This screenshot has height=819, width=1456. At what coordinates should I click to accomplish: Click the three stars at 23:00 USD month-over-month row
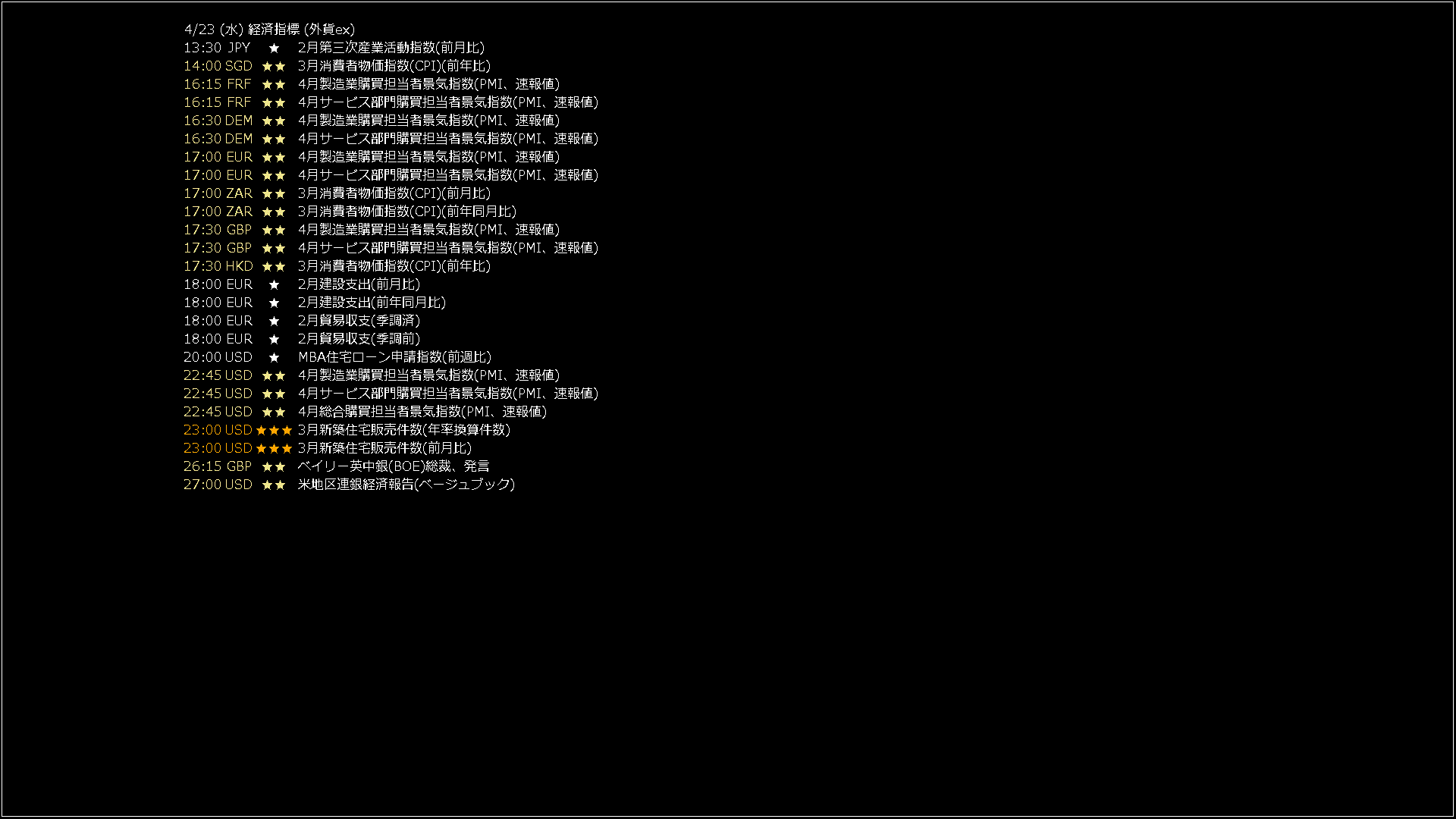pyautogui.click(x=274, y=448)
